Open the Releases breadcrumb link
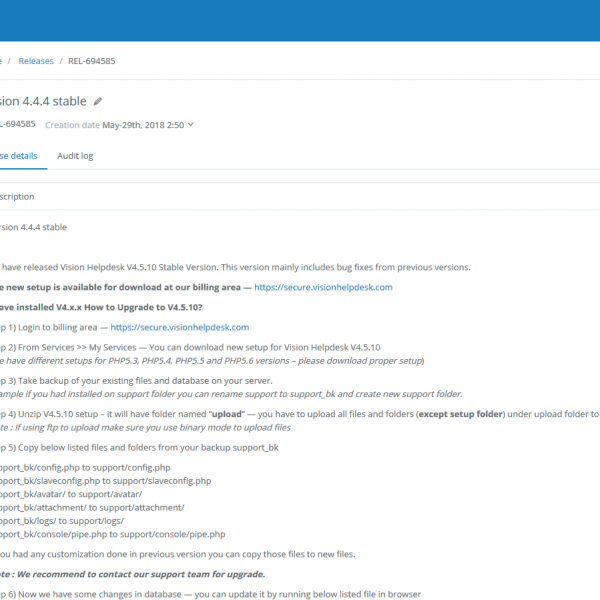The height and width of the screenshot is (600, 600). click(x=36, y=61)
